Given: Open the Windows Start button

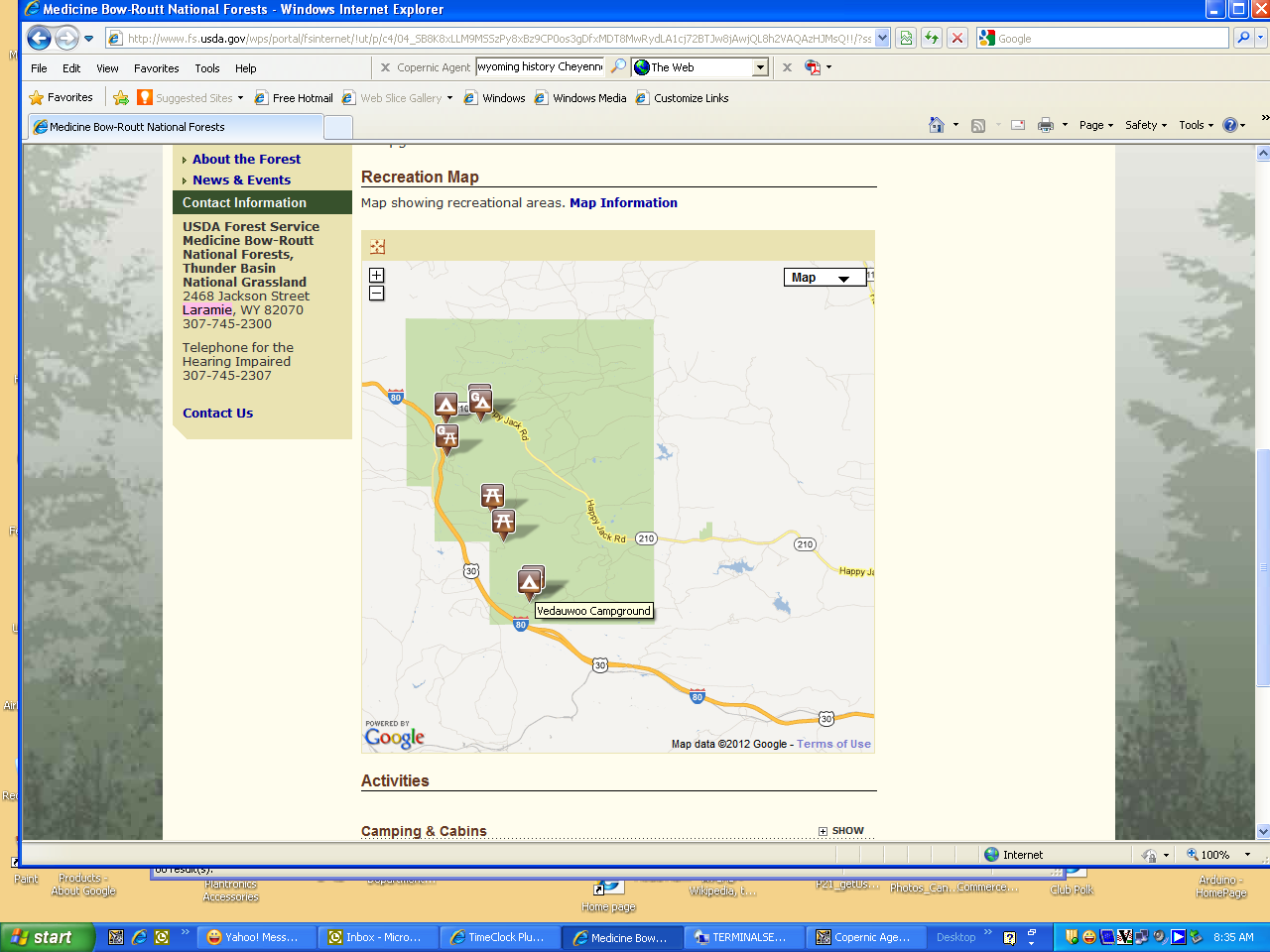Looking at the screenshot, I should tap(48, 937).
